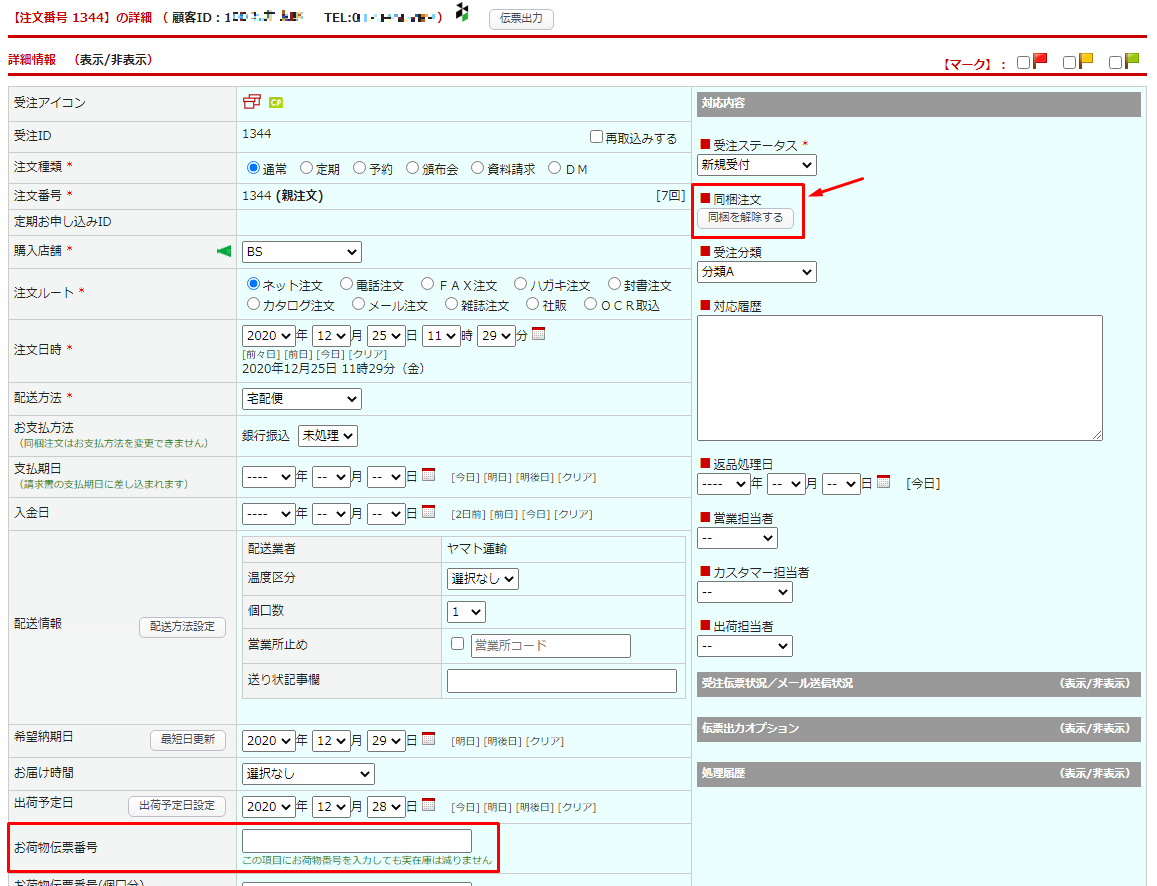Image resolution: width=1157 pixels, height=886 pixels.
Task: Check the 再取込みする checkbox
Action: pyautogui.click(x=597, y=138)
